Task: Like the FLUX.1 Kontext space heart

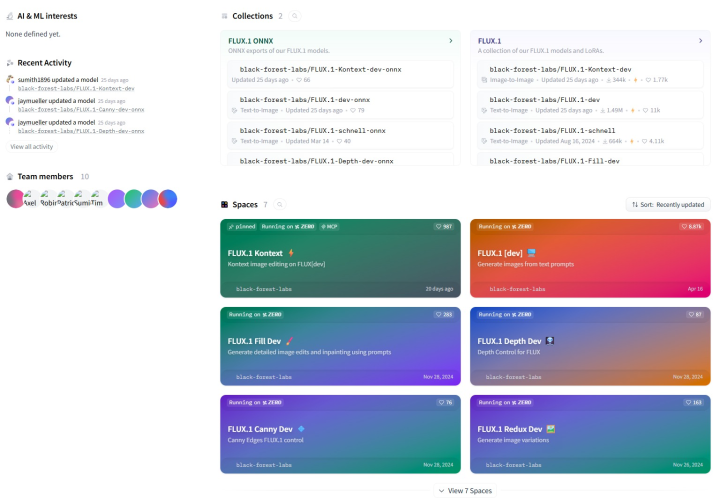Action: click(x=443, y=227)
